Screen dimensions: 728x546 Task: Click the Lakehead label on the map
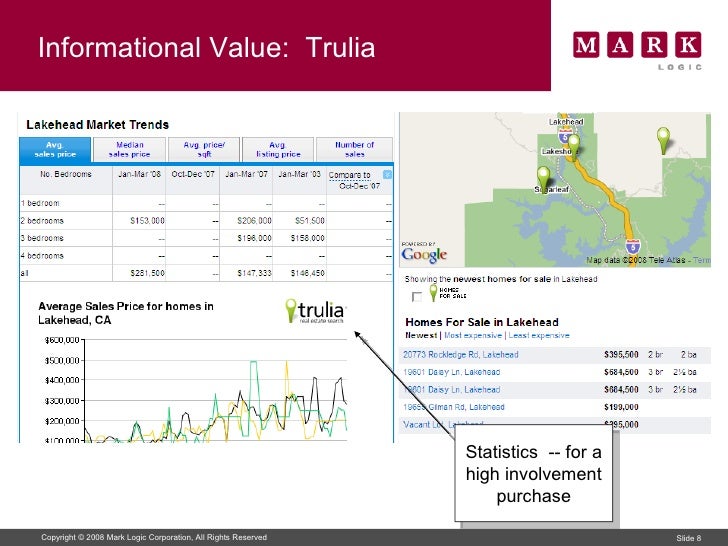pos(566,122)
